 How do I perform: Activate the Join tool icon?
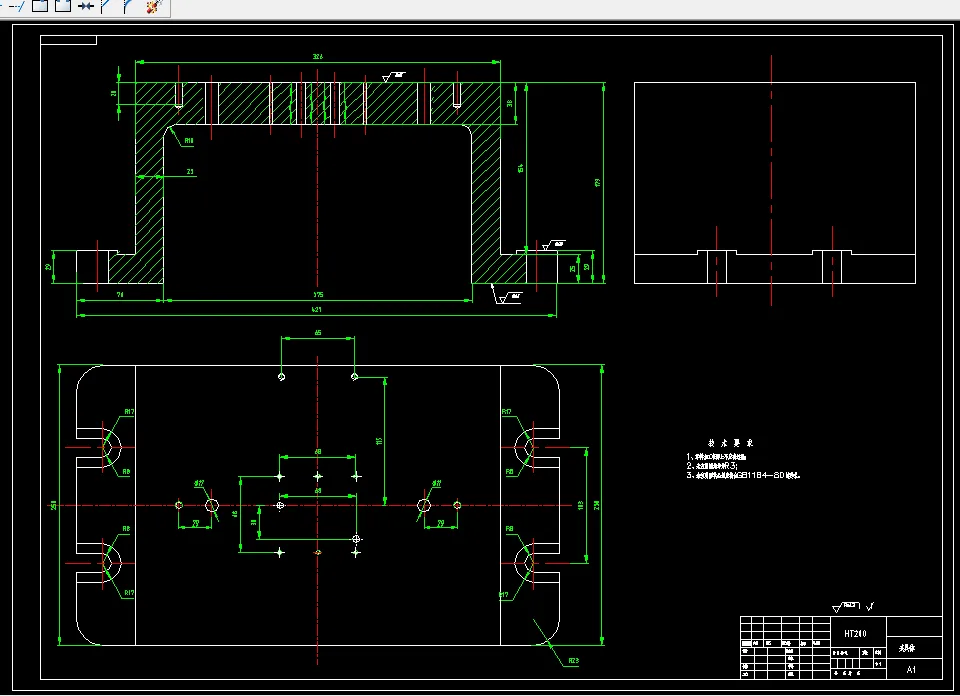coord(86,6)
